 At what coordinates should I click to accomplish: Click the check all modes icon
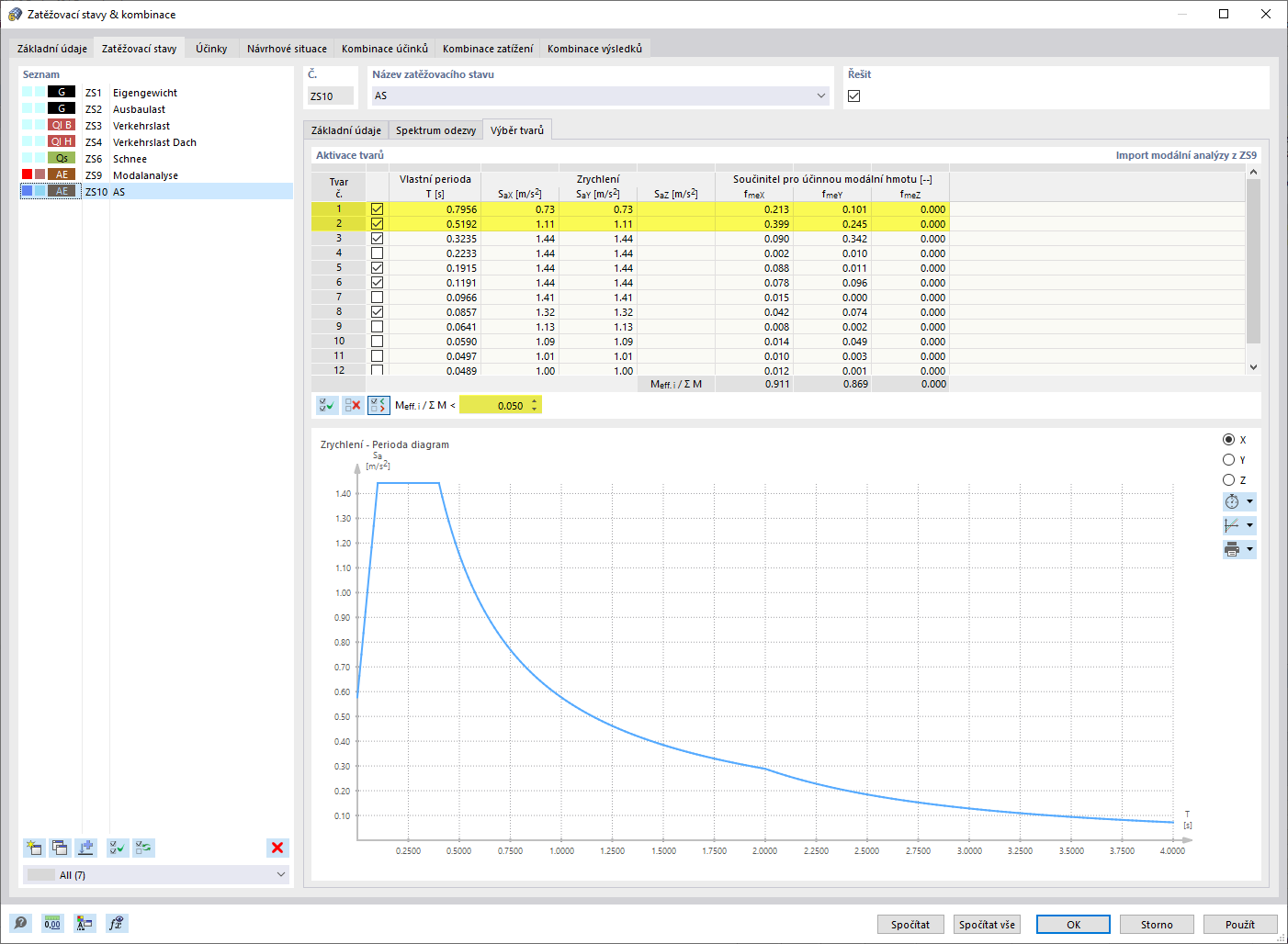[326, 405]
